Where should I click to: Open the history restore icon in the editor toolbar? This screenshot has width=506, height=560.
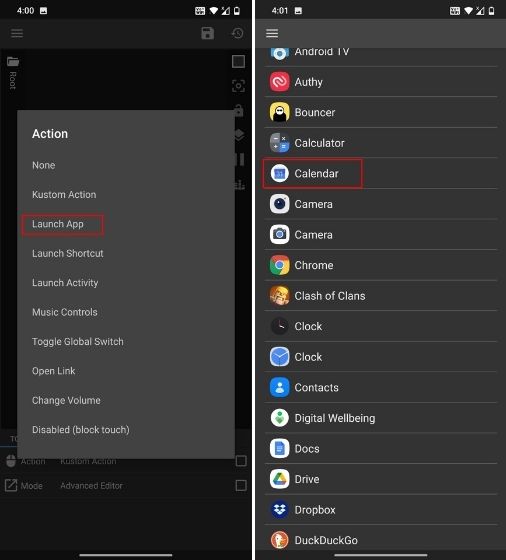coord(237,33)
